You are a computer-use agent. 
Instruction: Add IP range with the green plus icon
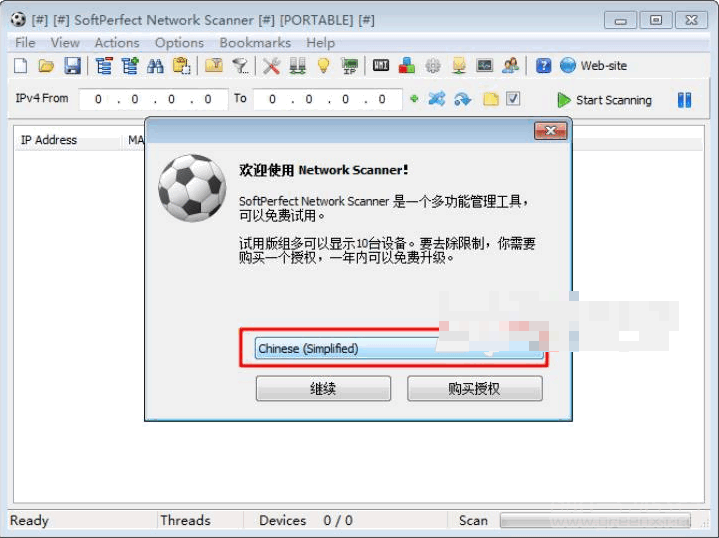(414, 99)
